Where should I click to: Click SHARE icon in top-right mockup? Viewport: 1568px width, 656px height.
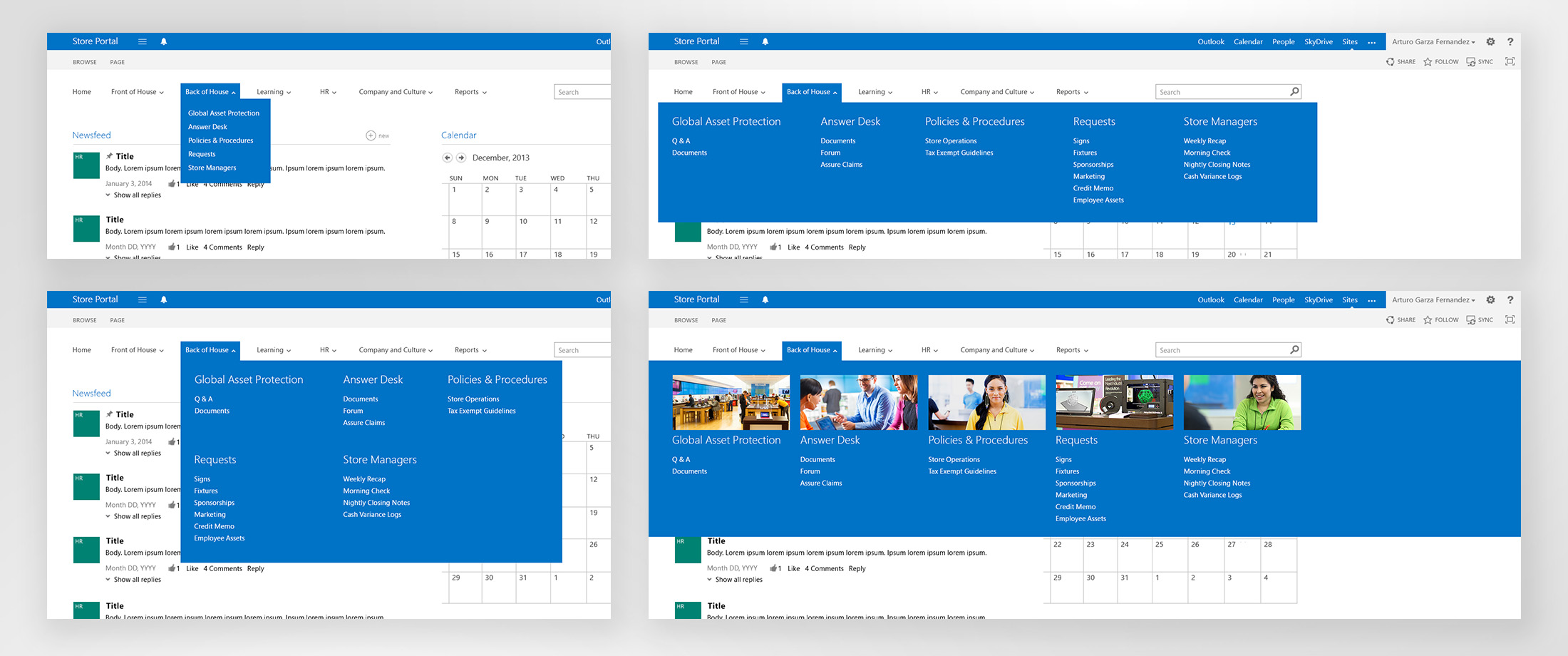(x=1390, y=62)
